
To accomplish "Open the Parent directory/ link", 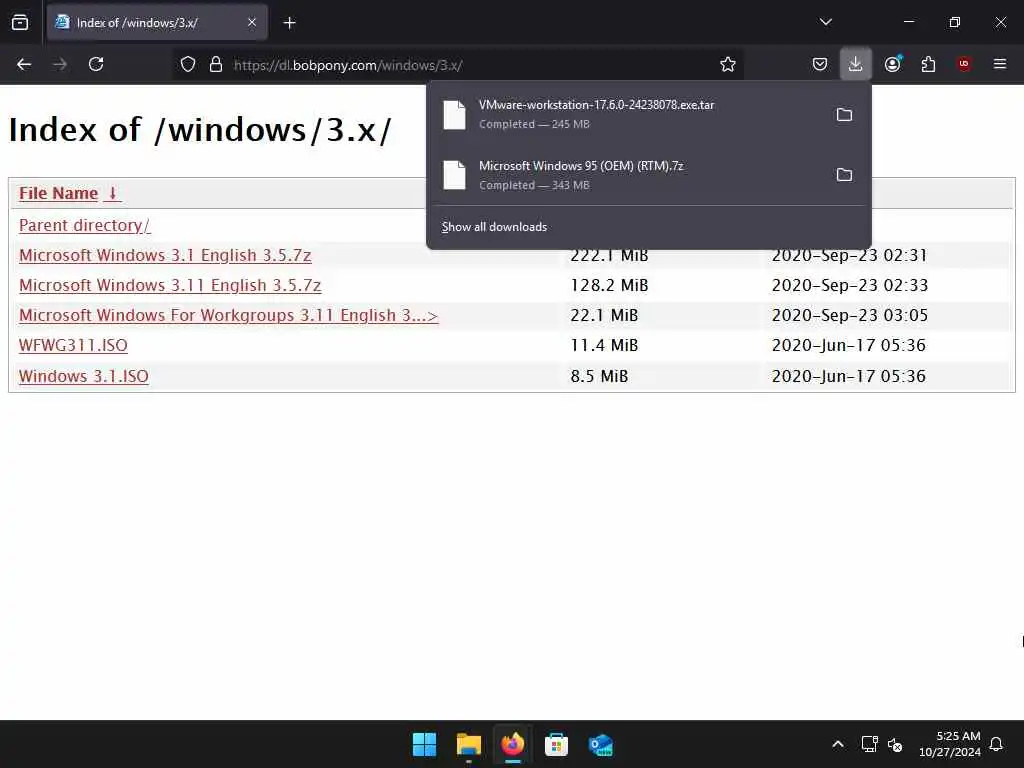I will pyautogui.click(x=84, y=225).
